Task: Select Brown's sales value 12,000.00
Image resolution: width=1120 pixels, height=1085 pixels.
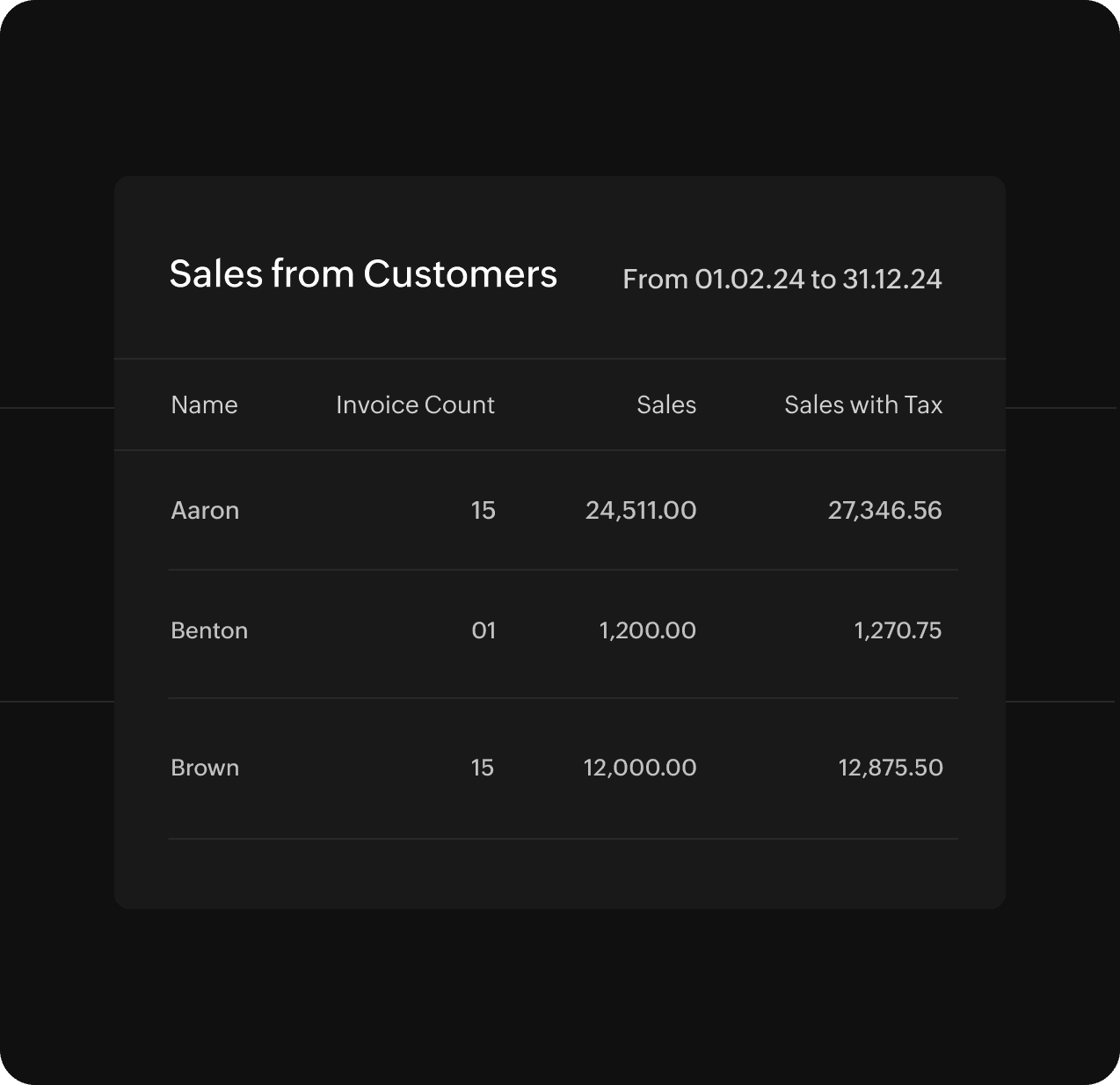Action: click(x=640, y=768)
